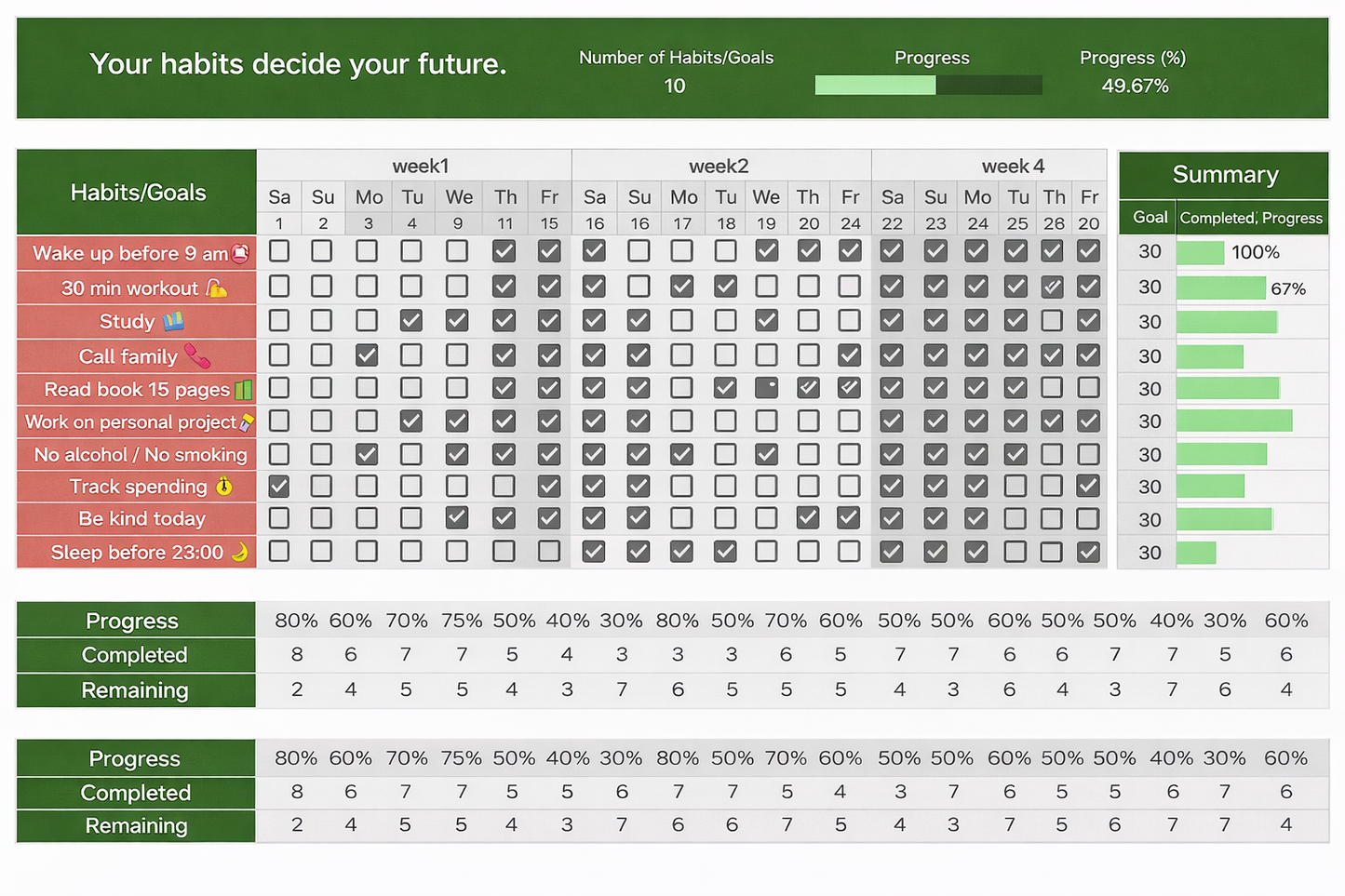Screen dimensions: 1345x896
Task: Click the overall Progress bar at the top
Action: (928, 86)
